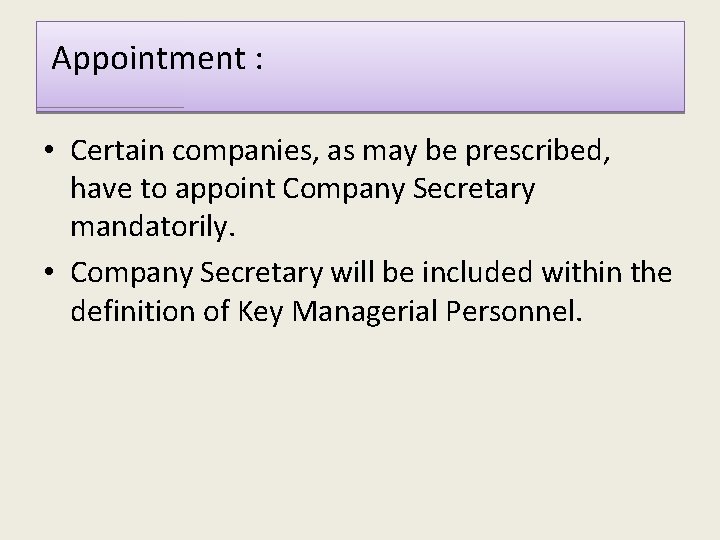Click the thin underline below the title
This screenshot has width=720, height=540.
pyautogui.click(x=110, y=107)
